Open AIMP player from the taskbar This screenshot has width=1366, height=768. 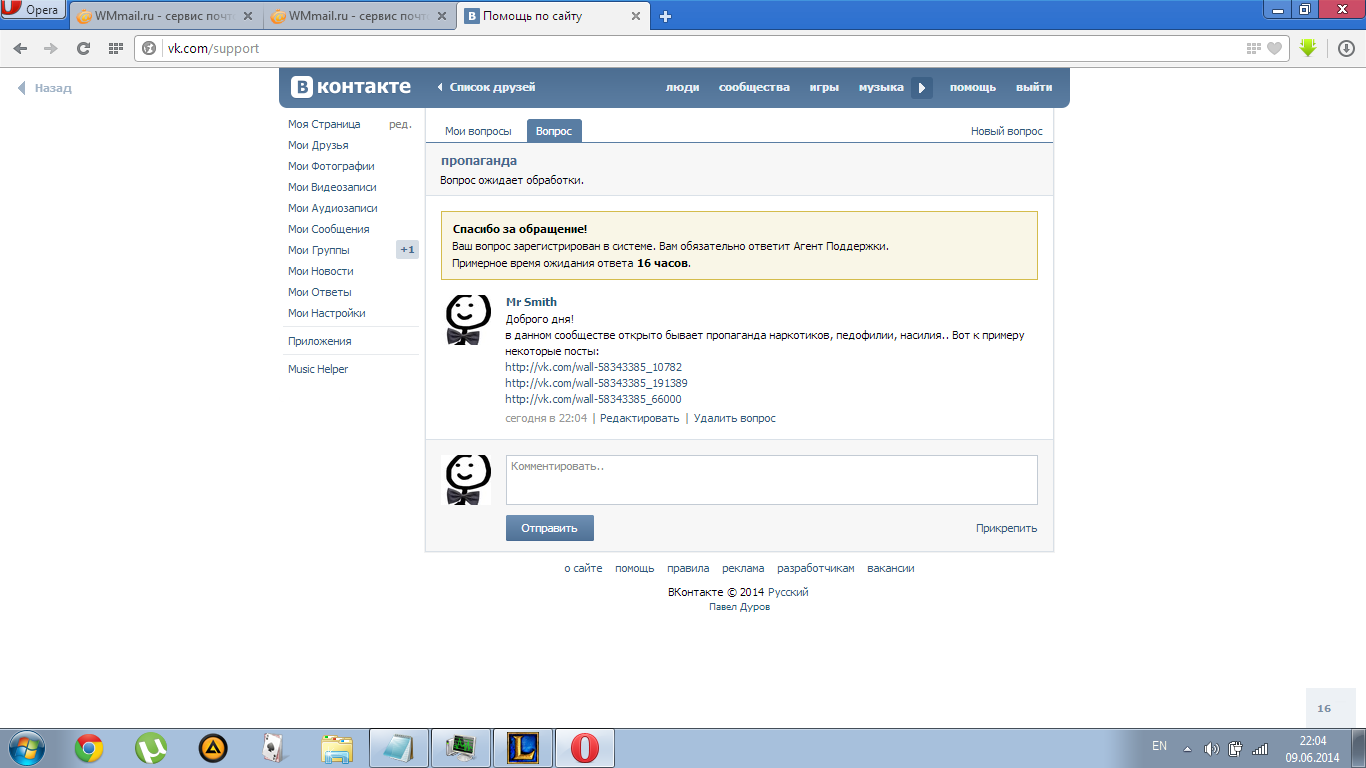click(x=213, y=748)
